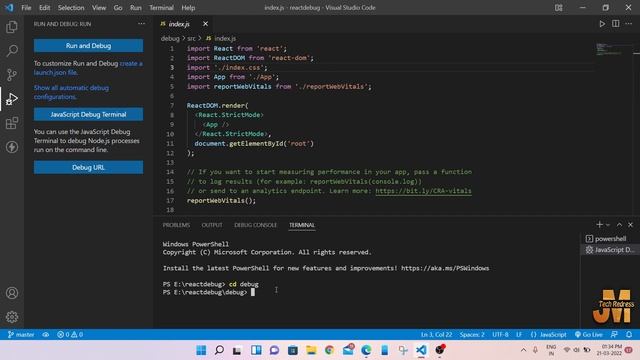640x360 pixels.
Task: Open the Explorer view in the activity bar
Action: tap(12, 27)
